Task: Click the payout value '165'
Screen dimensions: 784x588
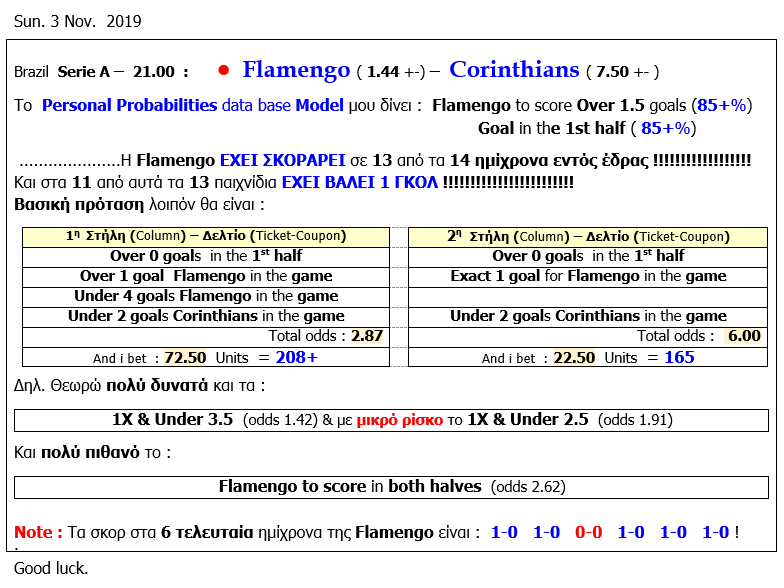Action: coord(679,358)
